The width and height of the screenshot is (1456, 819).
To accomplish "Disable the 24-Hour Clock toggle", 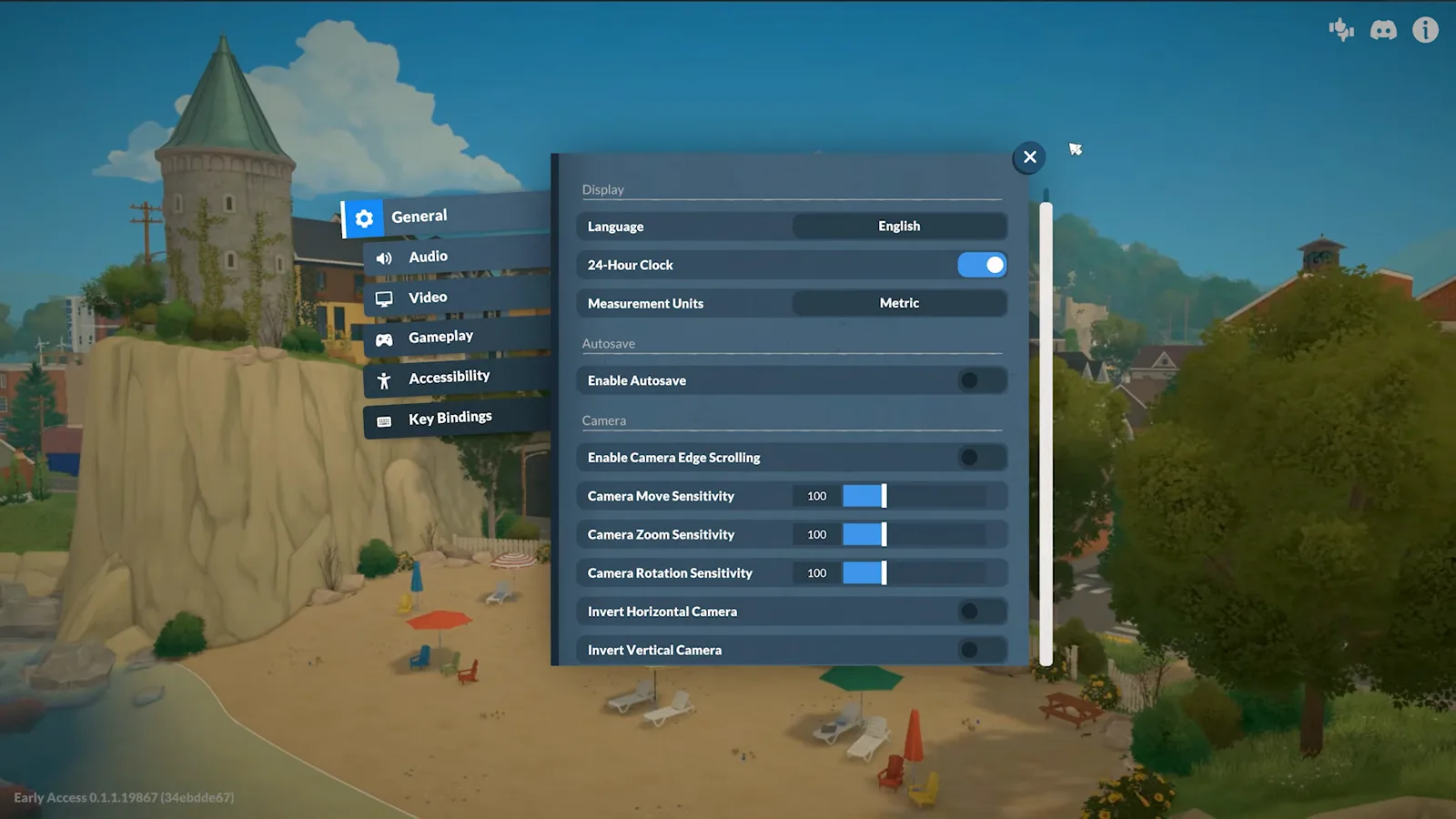I will pyautogui.click(x=982, y=265).
